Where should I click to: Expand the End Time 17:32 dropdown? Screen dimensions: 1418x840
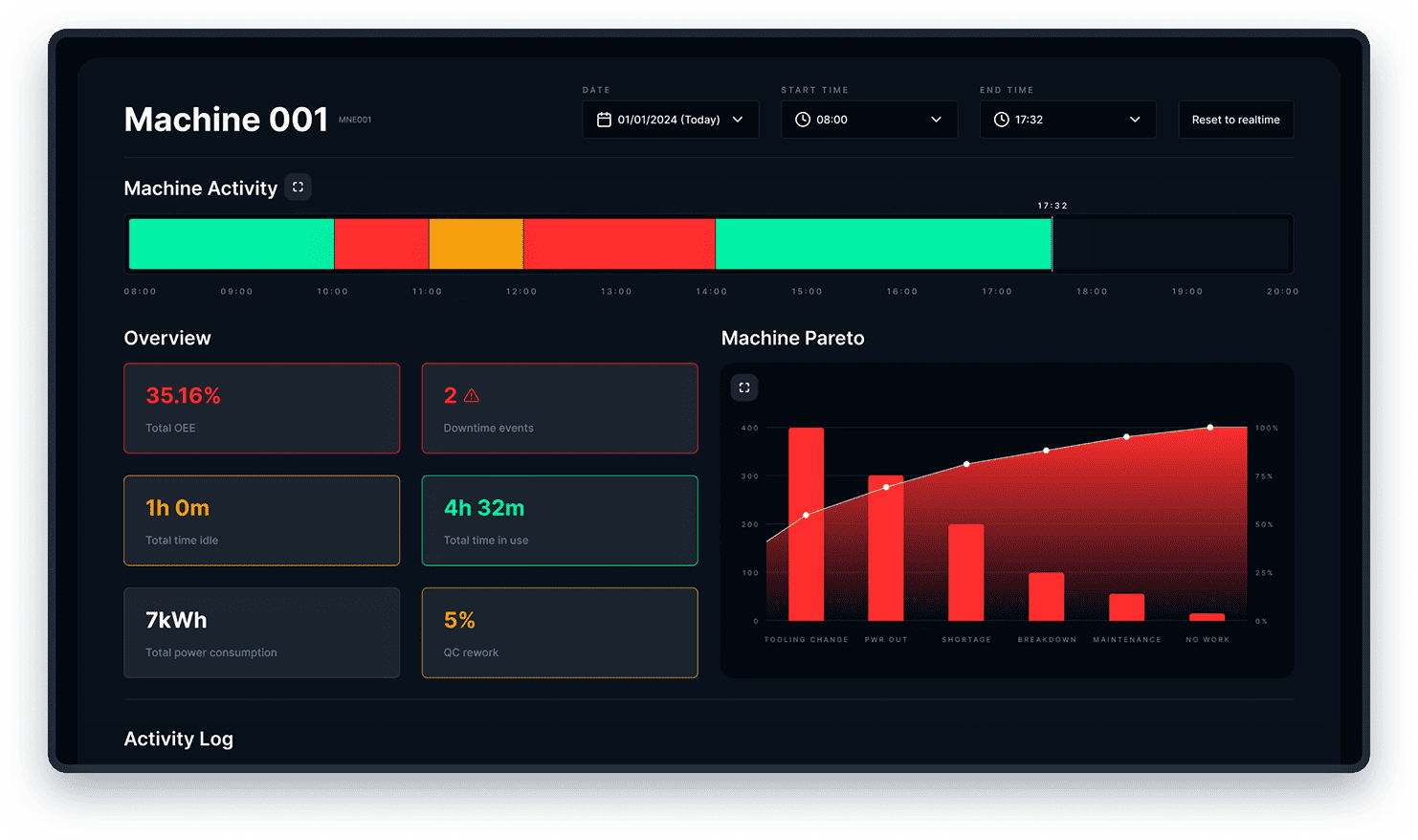1067,120
